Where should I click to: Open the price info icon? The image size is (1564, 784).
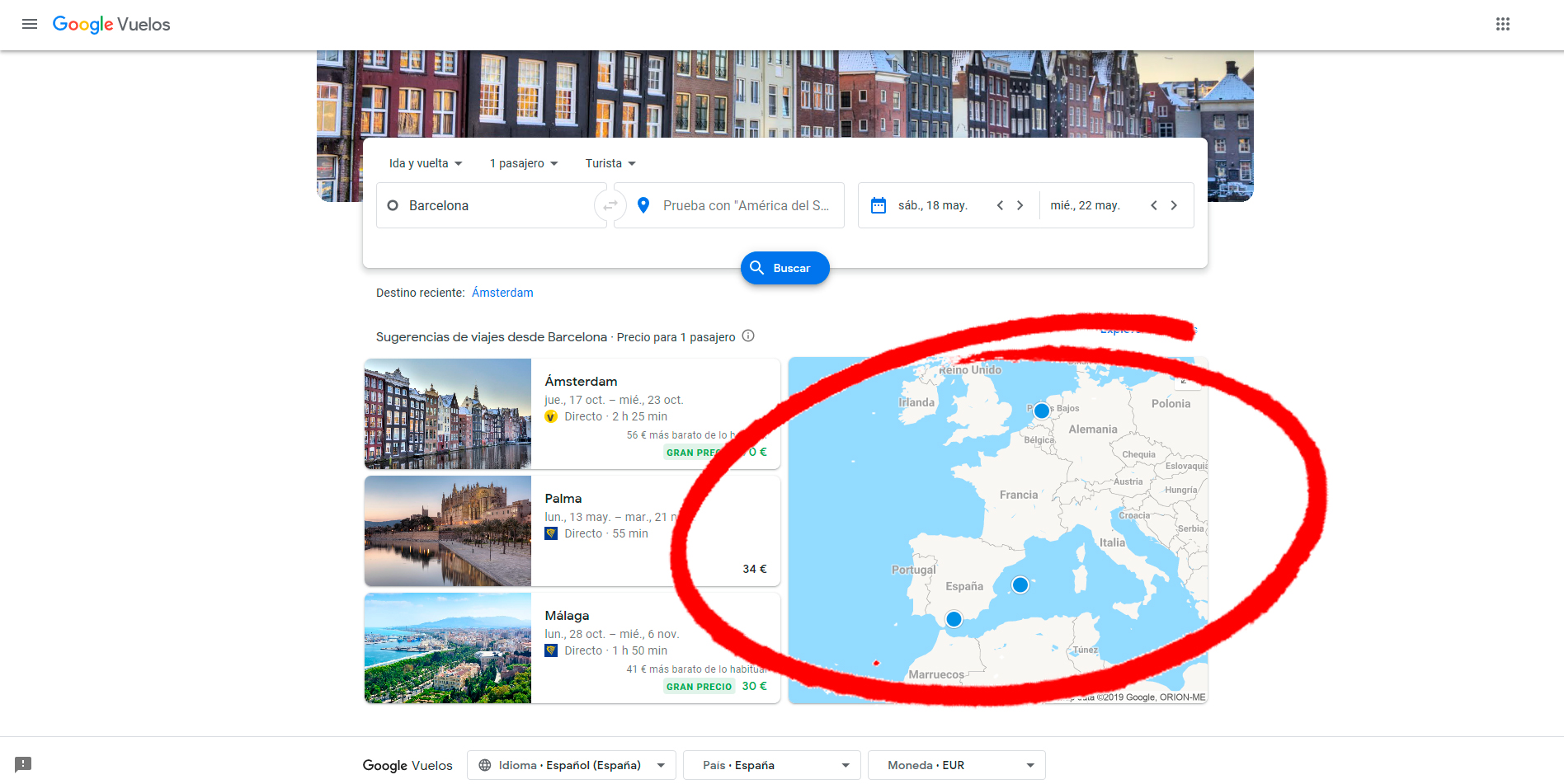click(x=748, y=336)
